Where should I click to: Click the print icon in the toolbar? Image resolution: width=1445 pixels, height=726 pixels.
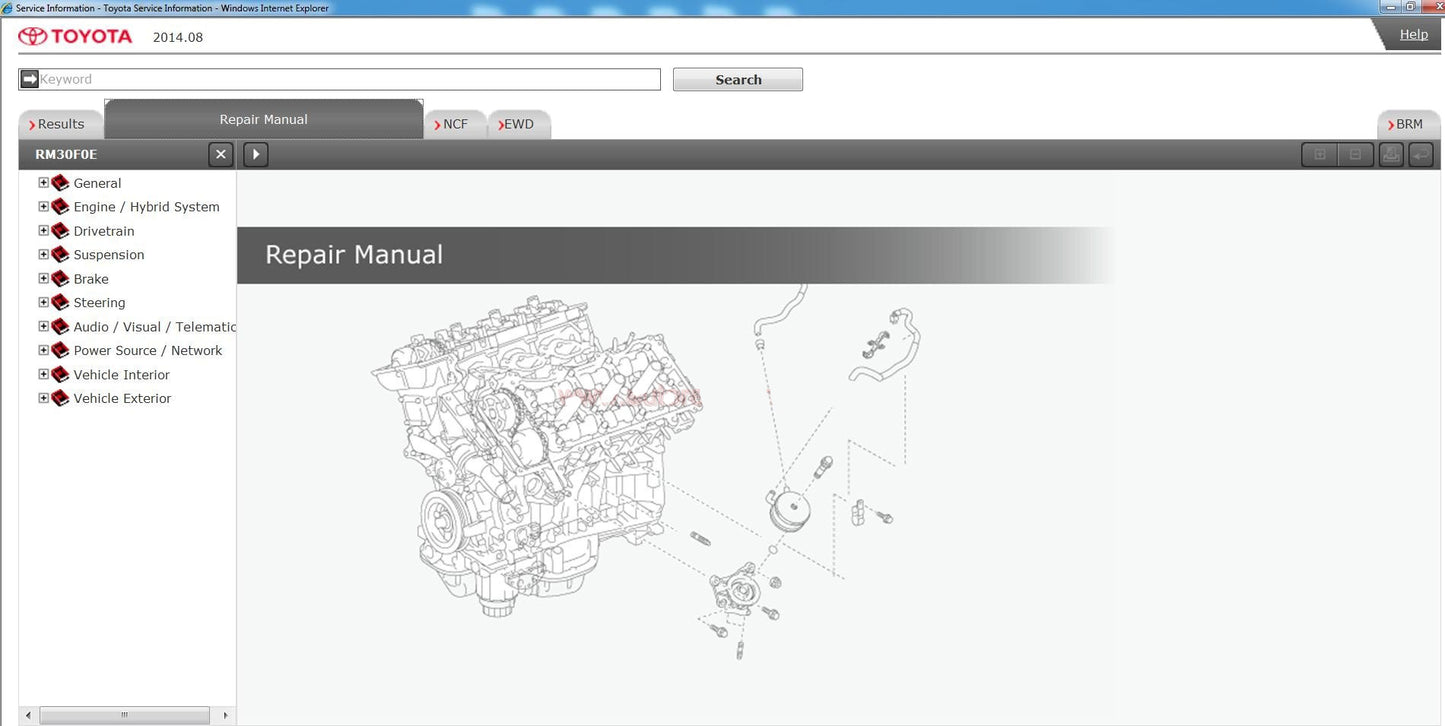pos(1391,155)
